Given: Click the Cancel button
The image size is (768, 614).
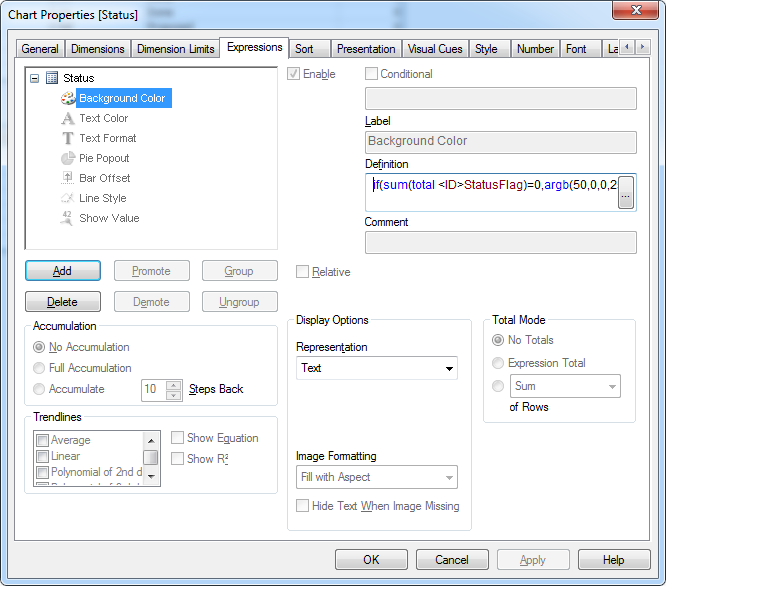Looking at the screenshot, I should [452, 560].
